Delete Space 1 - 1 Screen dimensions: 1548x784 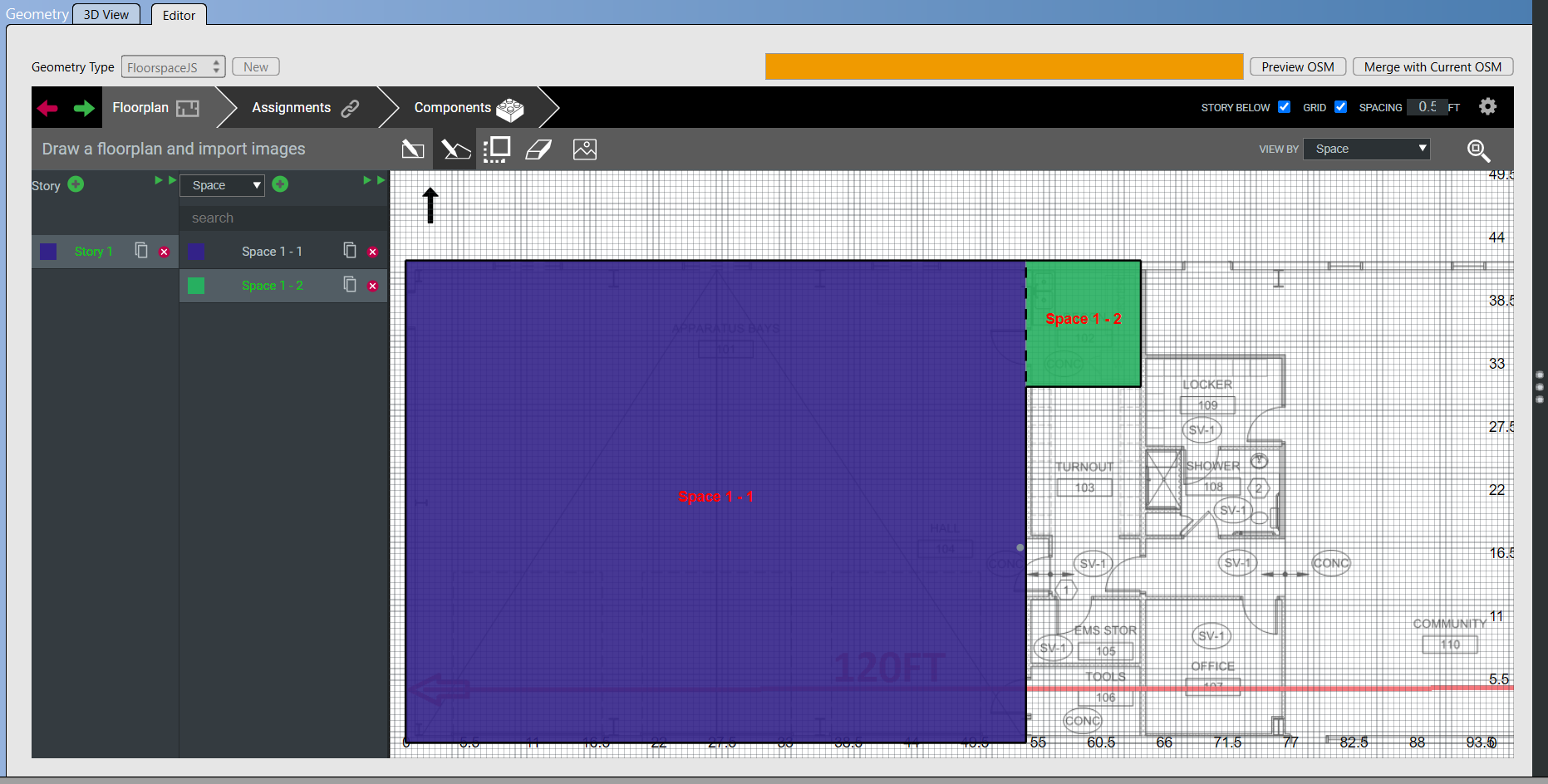point(373,252)
